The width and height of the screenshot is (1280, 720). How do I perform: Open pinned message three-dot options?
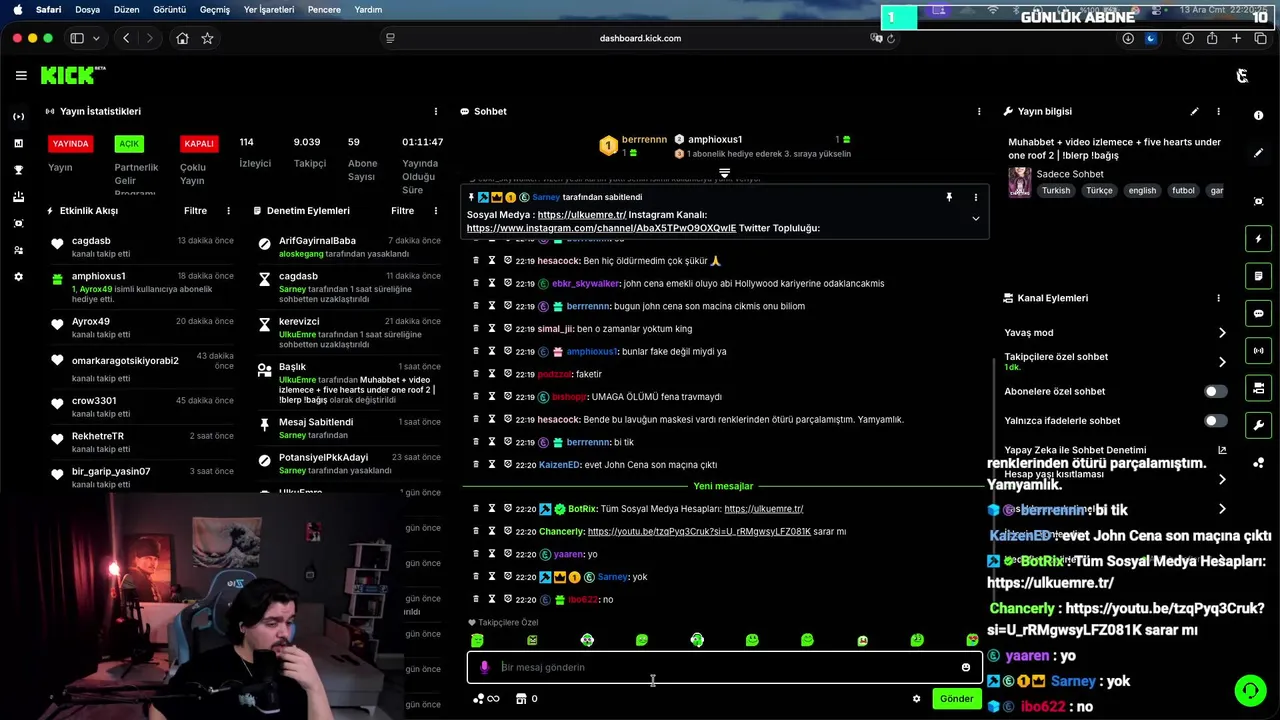tap(976, 197)
